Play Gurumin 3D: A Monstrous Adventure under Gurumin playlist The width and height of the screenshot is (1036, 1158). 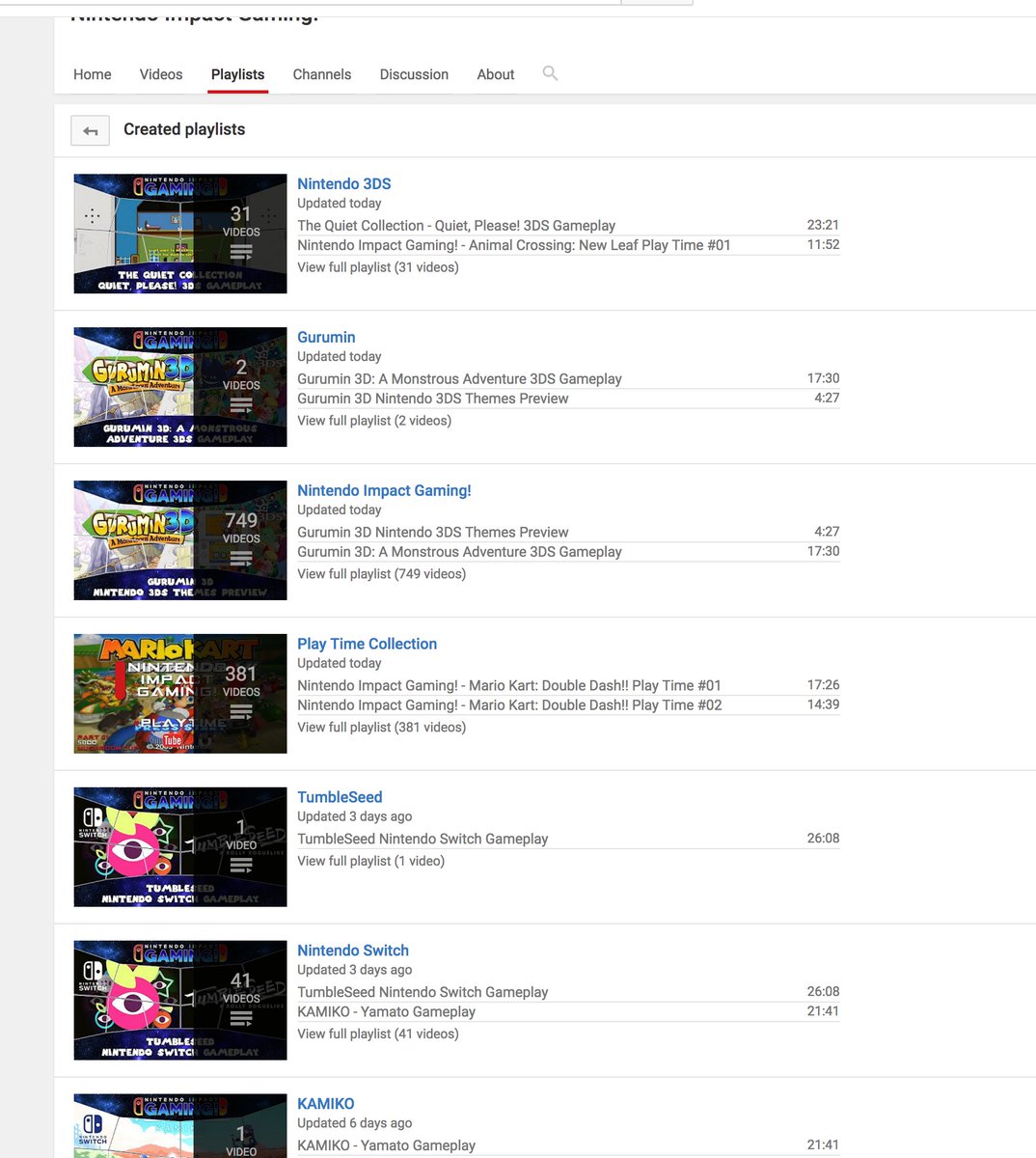(459, 379)
